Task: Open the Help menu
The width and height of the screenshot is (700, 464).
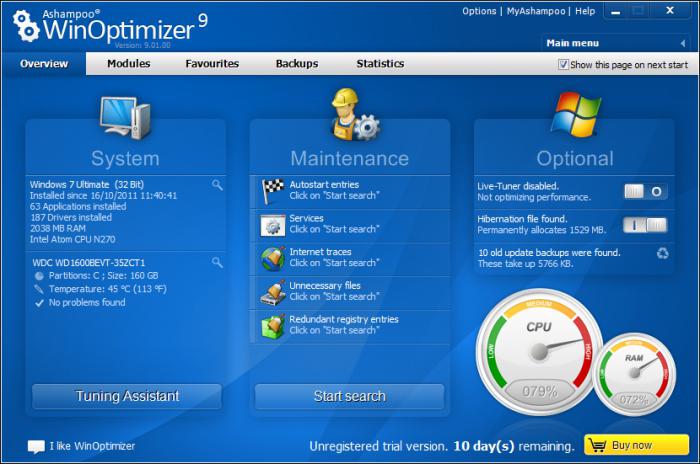Action: coord(585,11)
